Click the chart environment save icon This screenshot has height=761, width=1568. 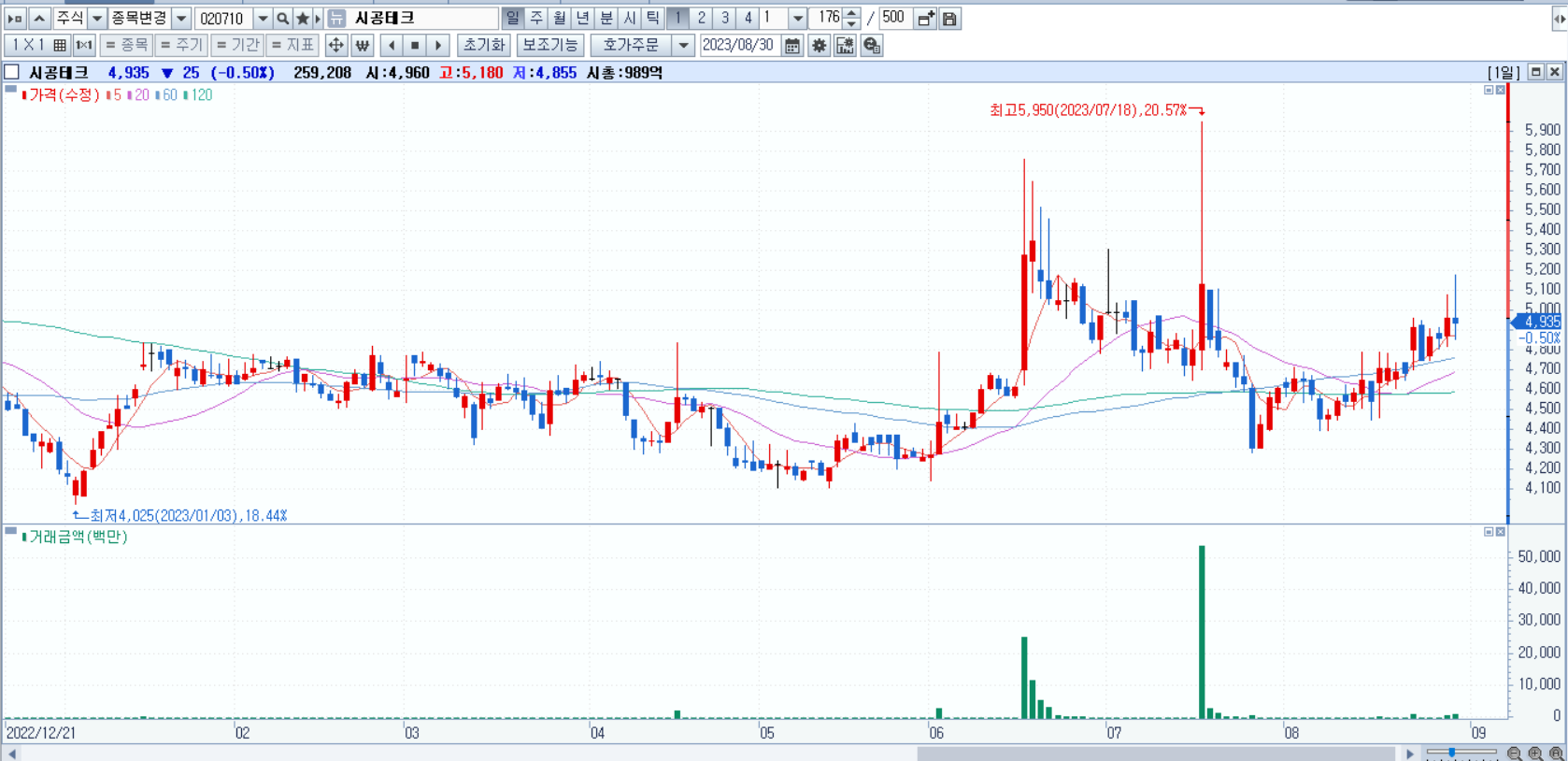click(x=846, y=45)
